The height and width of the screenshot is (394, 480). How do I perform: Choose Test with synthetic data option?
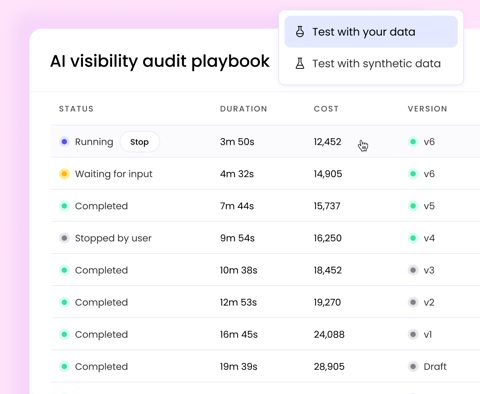[371, 63]
